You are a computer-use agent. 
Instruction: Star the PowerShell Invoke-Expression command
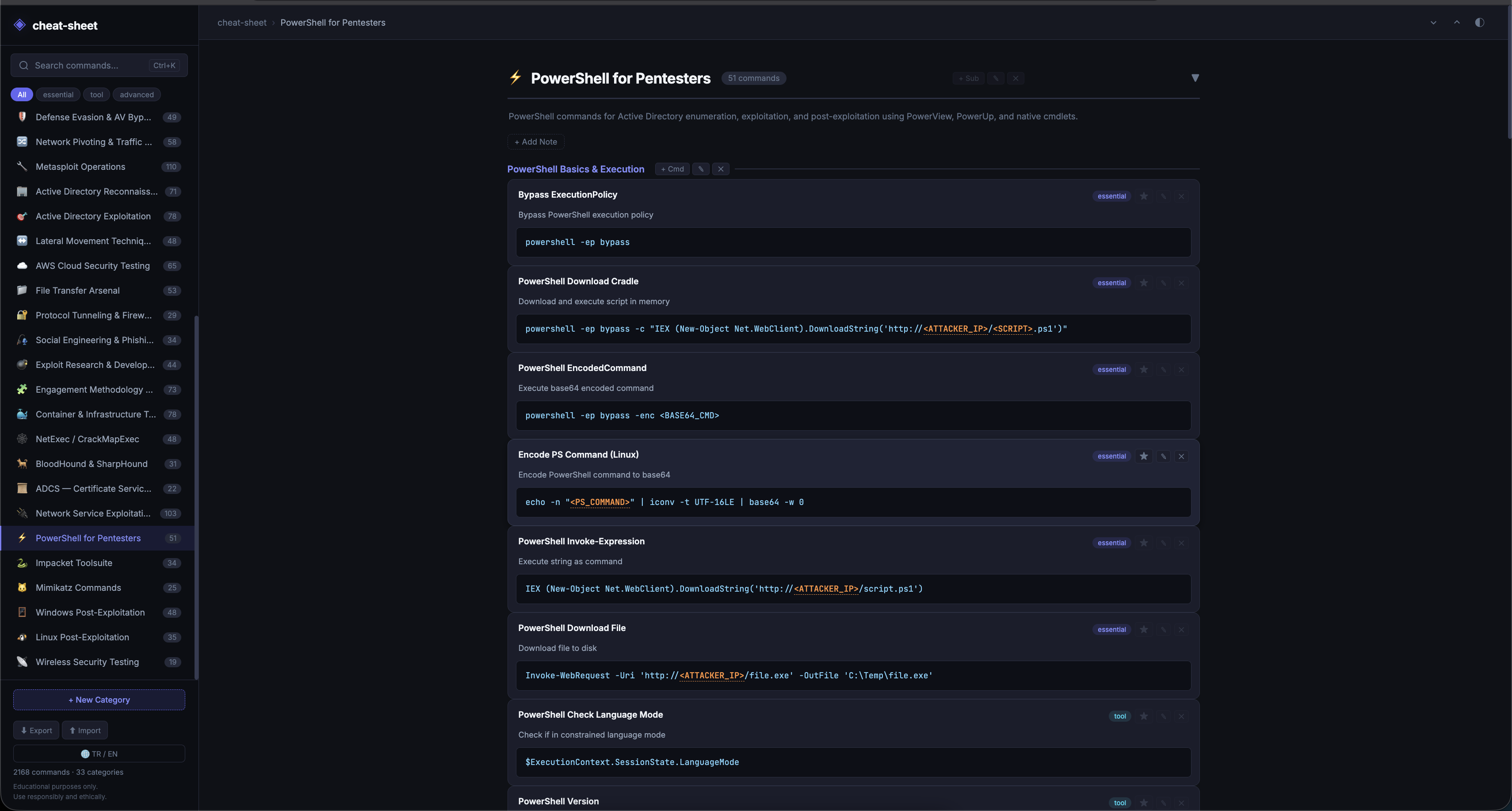tap(1143, 543)
